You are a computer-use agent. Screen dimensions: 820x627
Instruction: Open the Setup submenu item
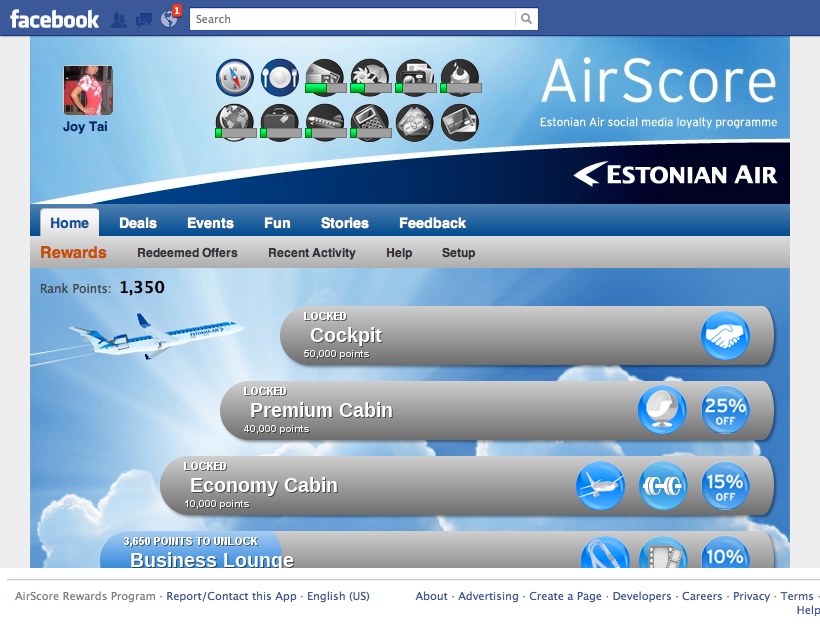click(x=459, y=253)
